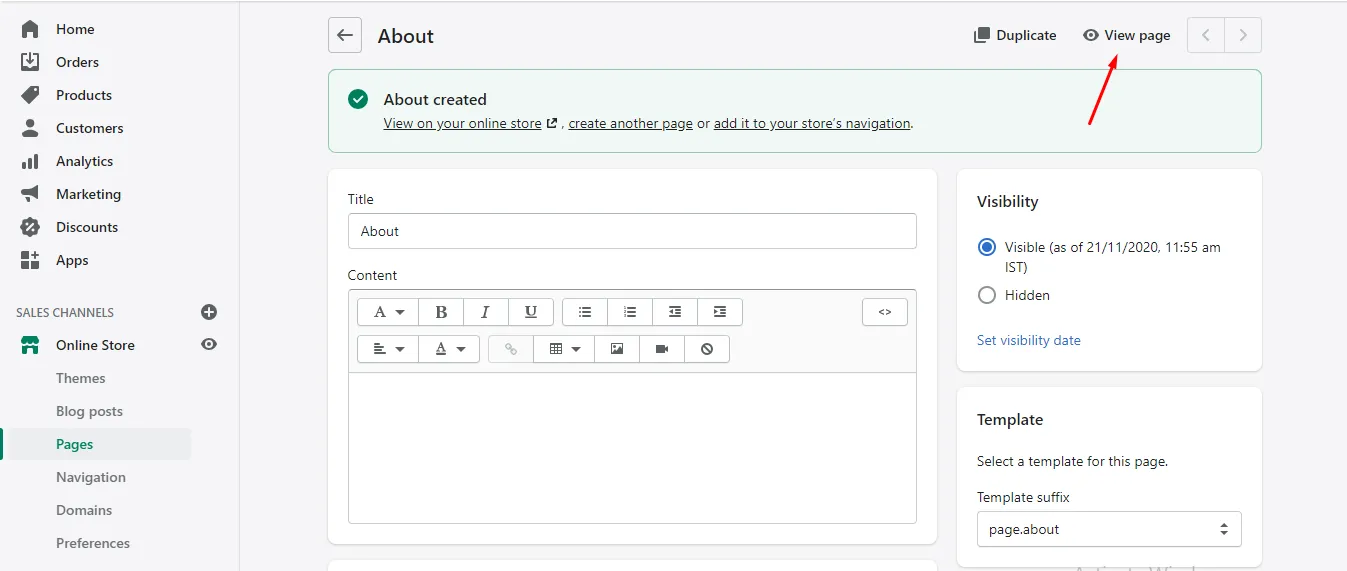Apply Italic formatting in editor toolbar

coord(486,312)
